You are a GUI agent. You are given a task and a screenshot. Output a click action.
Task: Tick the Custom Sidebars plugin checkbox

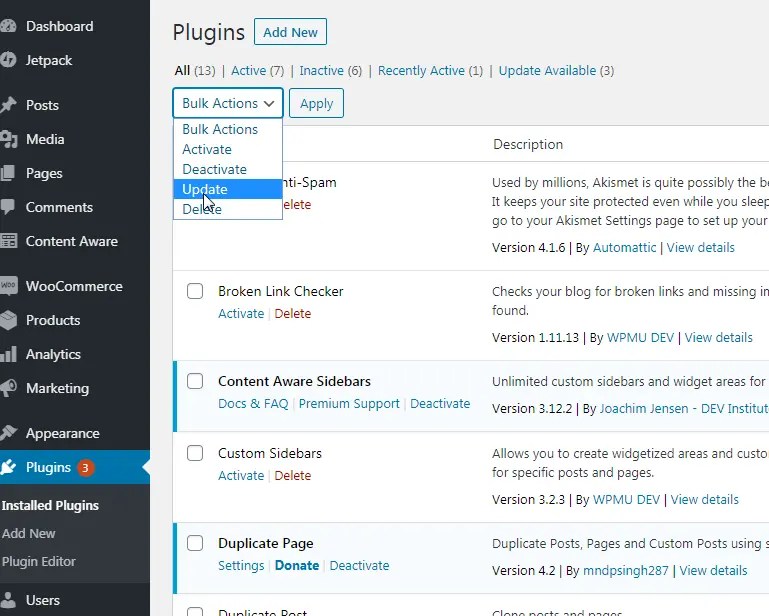point(195,453)
